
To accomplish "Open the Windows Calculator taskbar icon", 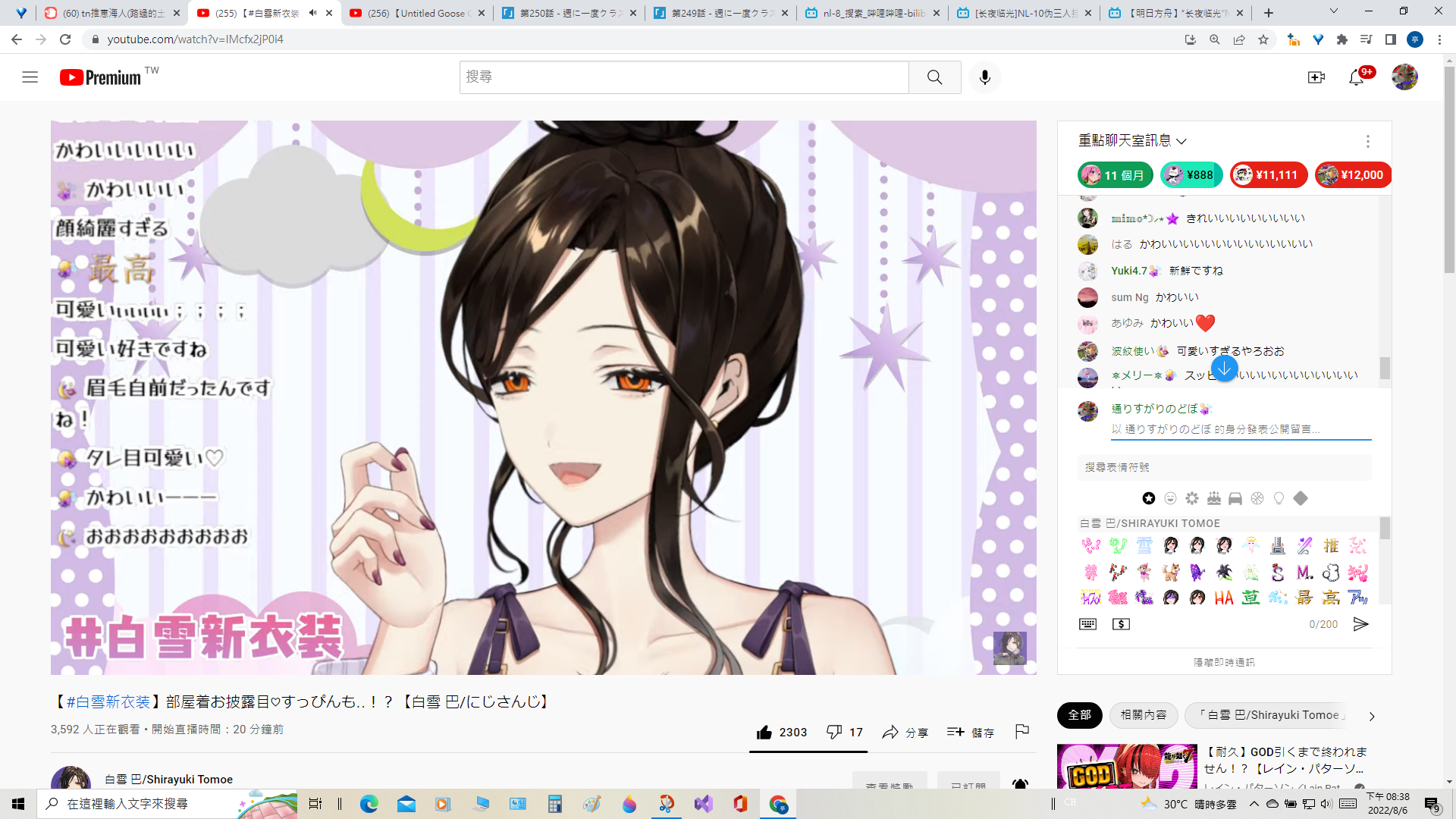I will point(554,804).
